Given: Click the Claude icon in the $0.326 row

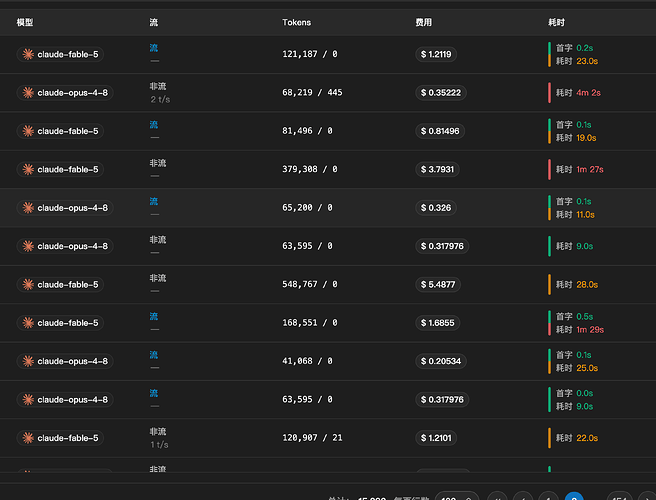Looking at the screenshot, I should pos(28,208).
